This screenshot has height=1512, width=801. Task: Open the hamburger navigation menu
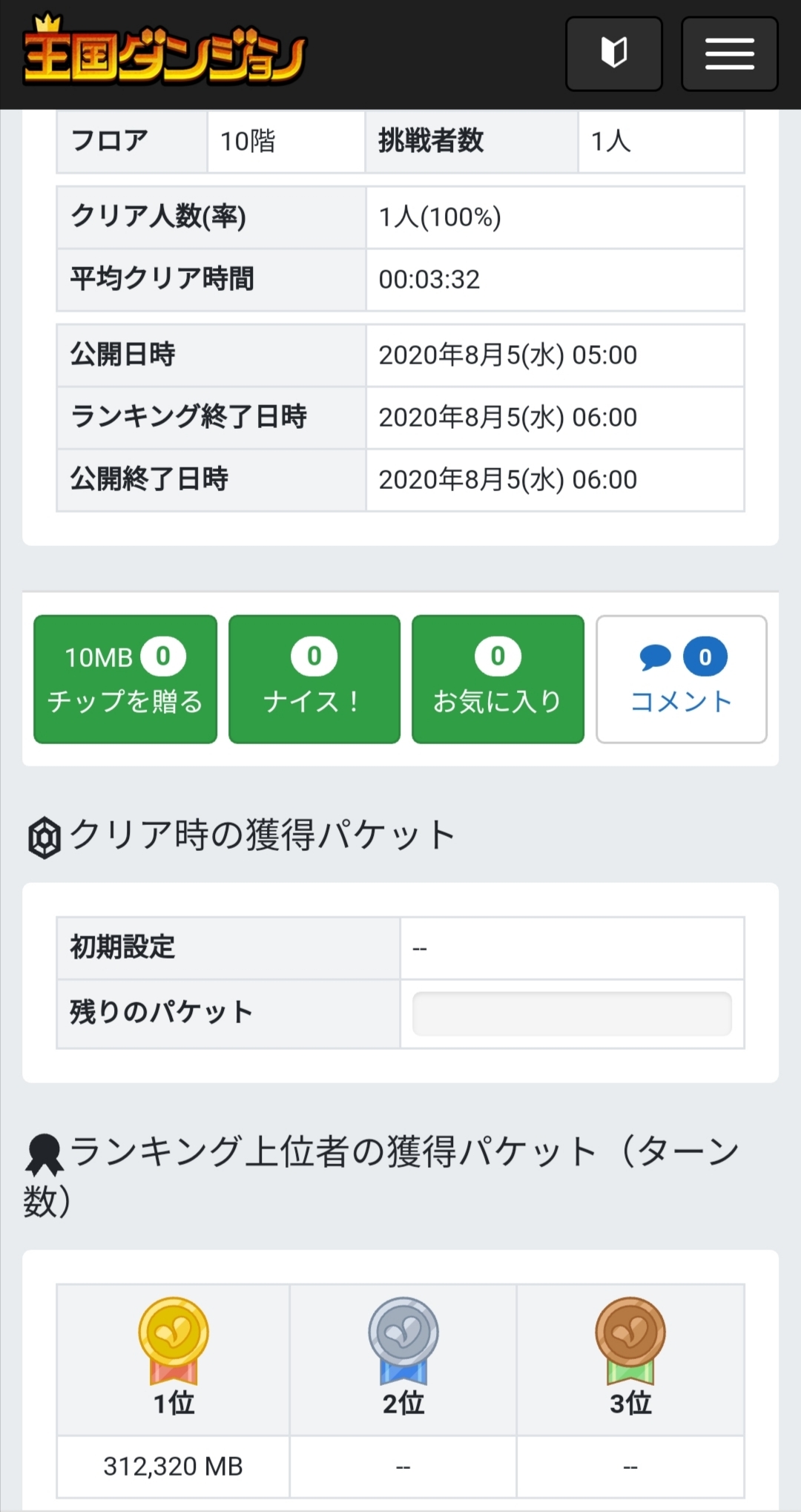tap(729, 53)
